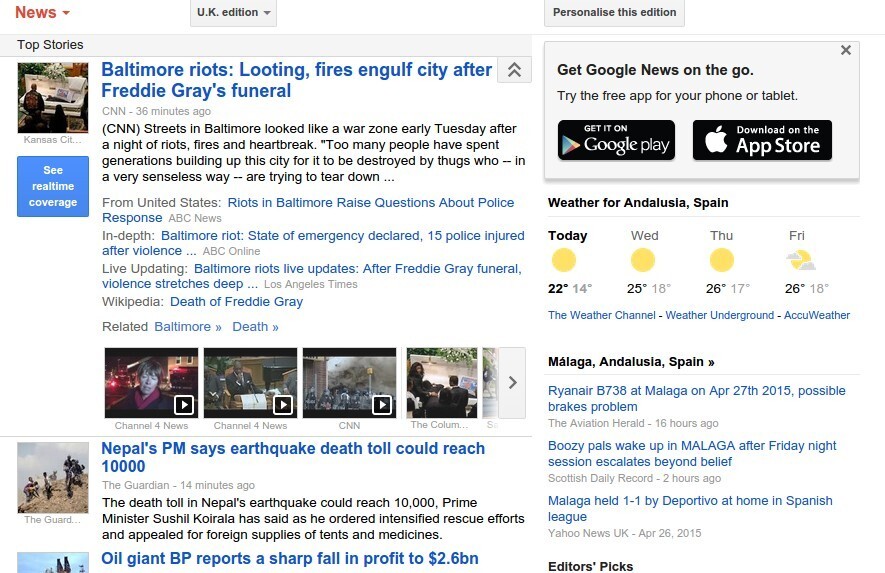The width and height of the screenshot is (885, 573).
Task: Open Málaga, Andalusia, Spain section
Action: click(631, 362)
